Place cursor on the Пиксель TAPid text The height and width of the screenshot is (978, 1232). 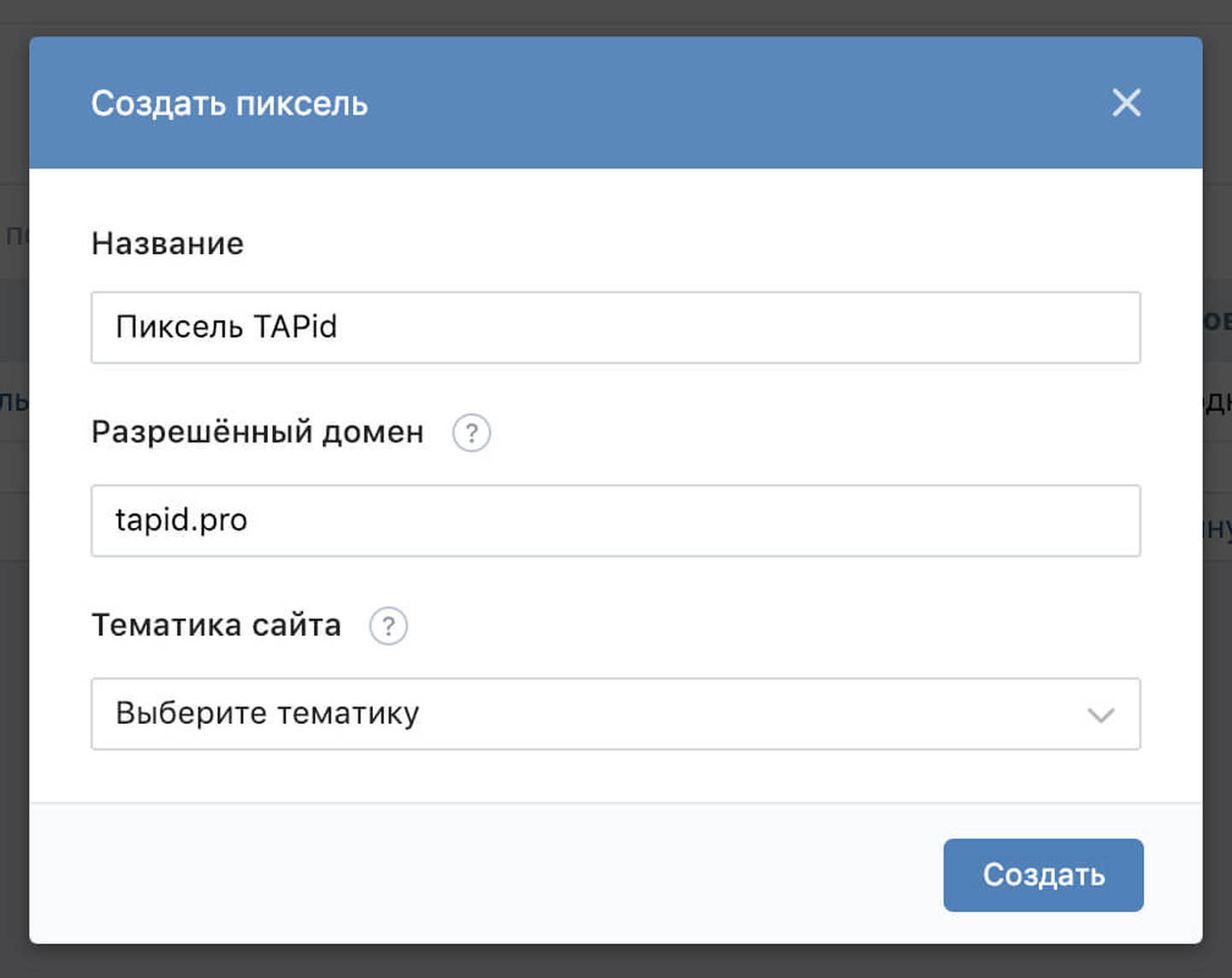(x=226, y=327)
